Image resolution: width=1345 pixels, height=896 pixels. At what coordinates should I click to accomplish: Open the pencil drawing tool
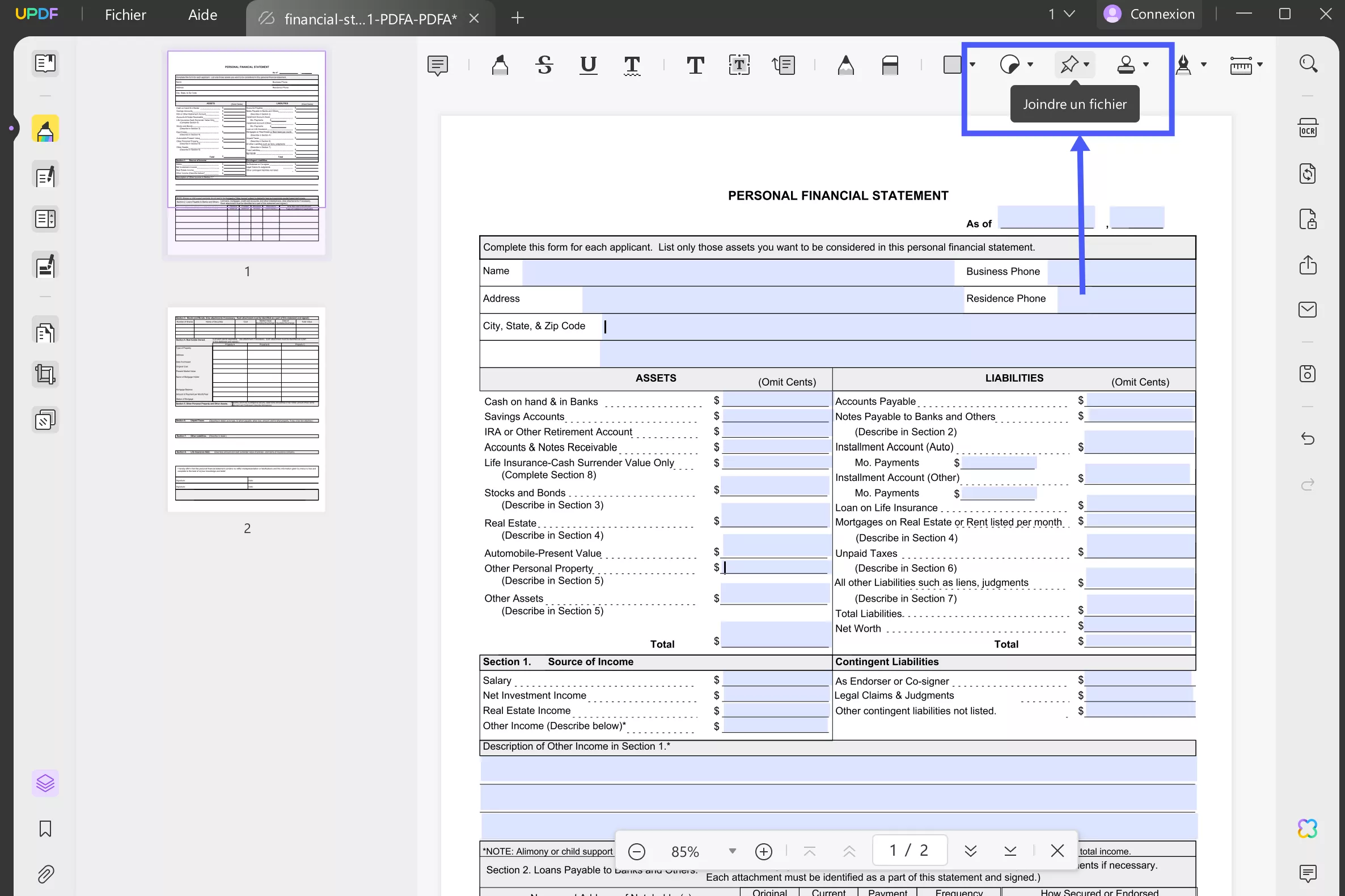click(x=845, y=65)
